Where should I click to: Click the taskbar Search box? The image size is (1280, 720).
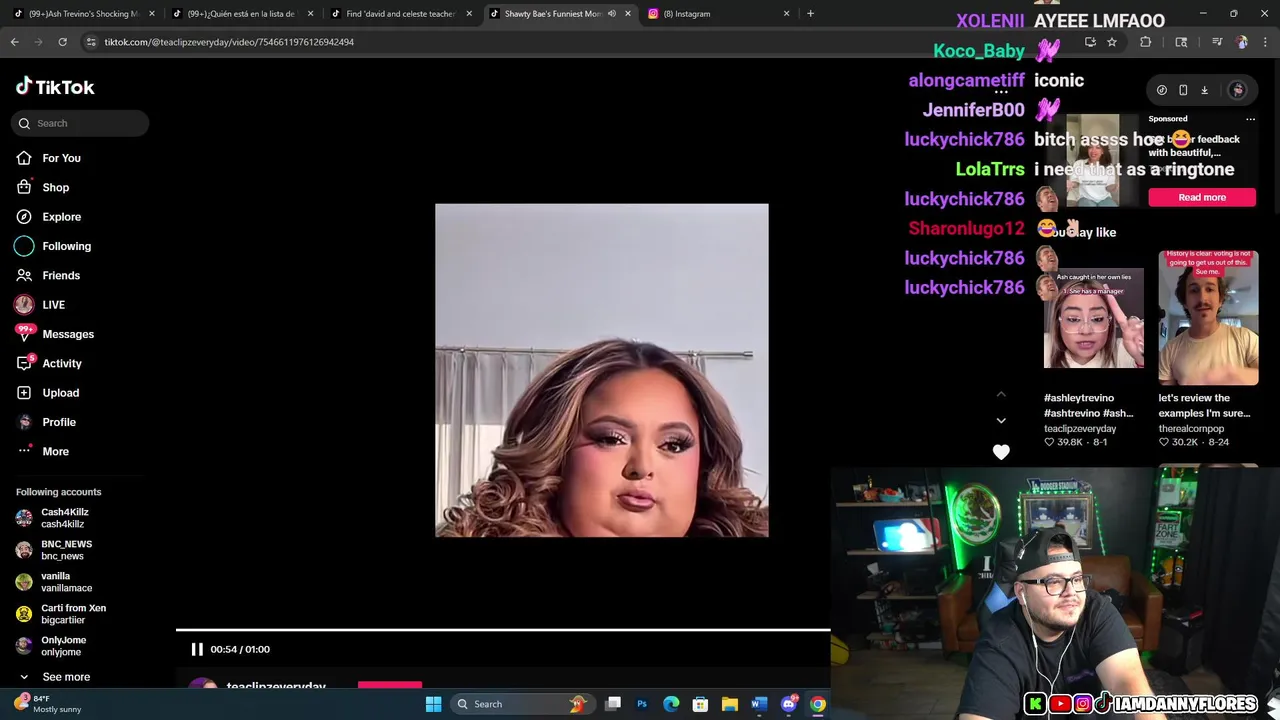point(521,704)
